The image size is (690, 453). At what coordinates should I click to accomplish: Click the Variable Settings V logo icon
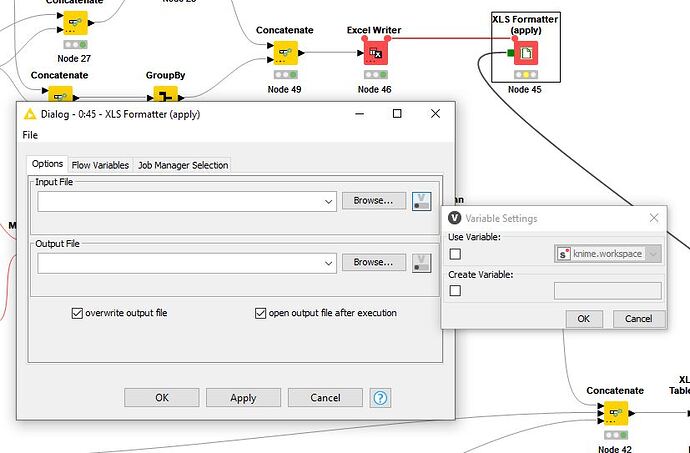(x=454, y=218)
